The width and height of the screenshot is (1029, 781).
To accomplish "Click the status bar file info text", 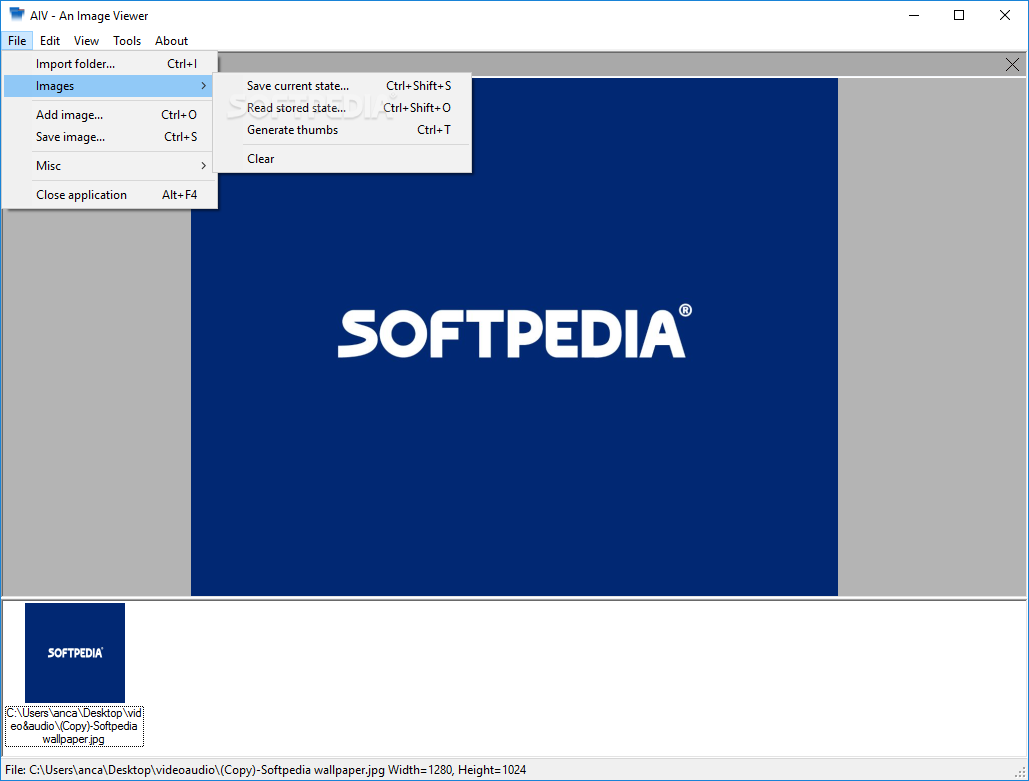I will [266, 770].
